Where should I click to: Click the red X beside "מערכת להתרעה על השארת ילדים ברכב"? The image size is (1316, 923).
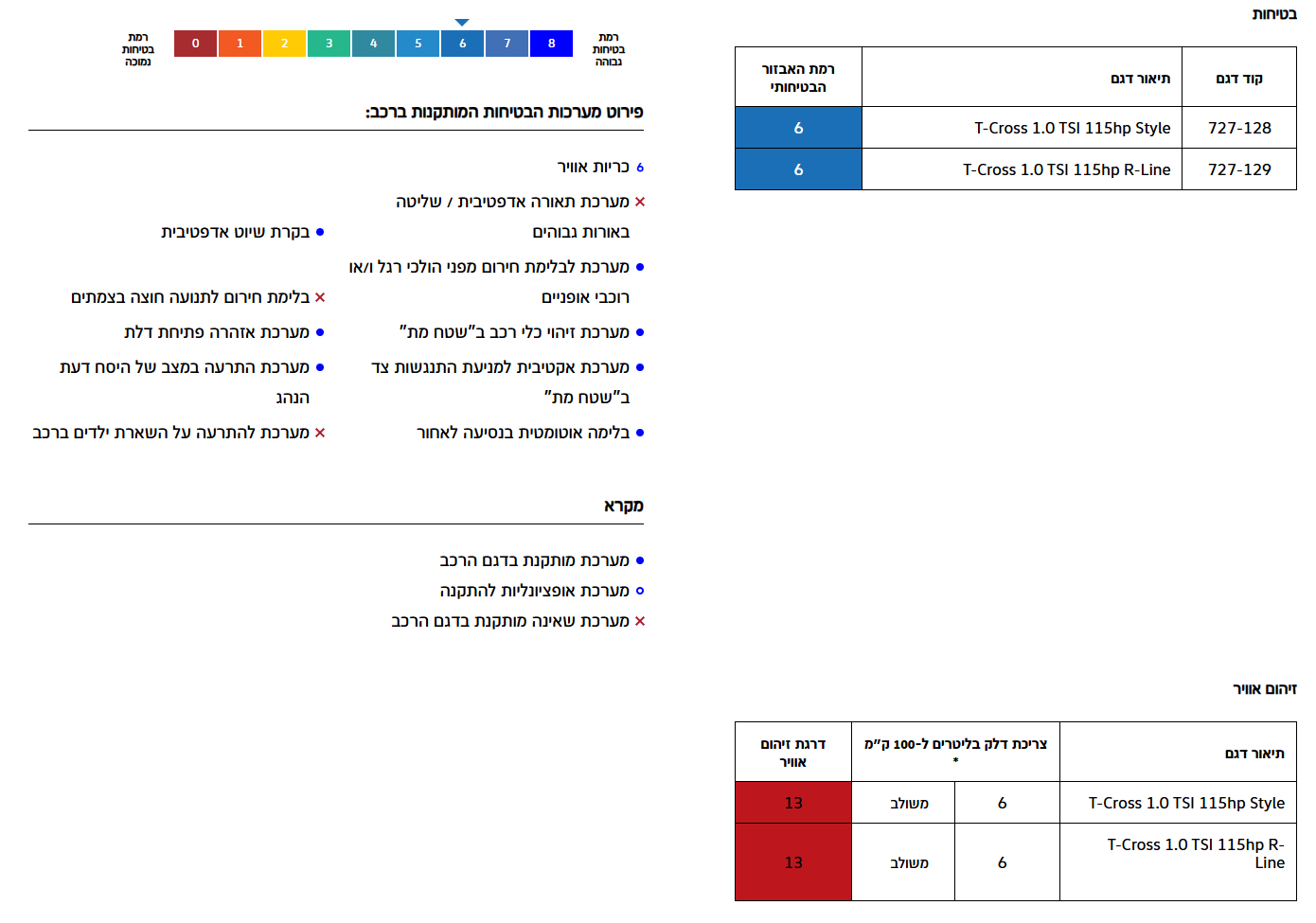[x=320, y=433]
